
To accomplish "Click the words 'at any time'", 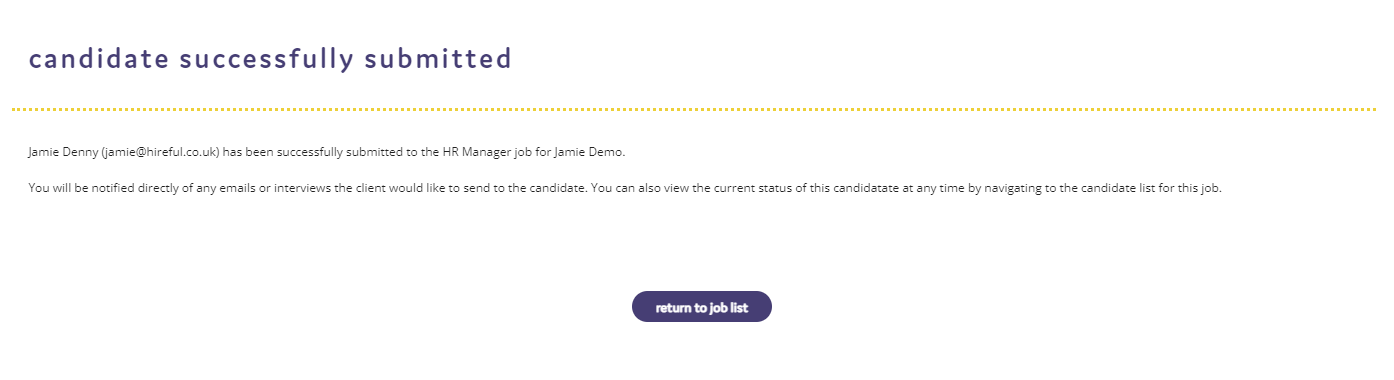I will 933,188.
